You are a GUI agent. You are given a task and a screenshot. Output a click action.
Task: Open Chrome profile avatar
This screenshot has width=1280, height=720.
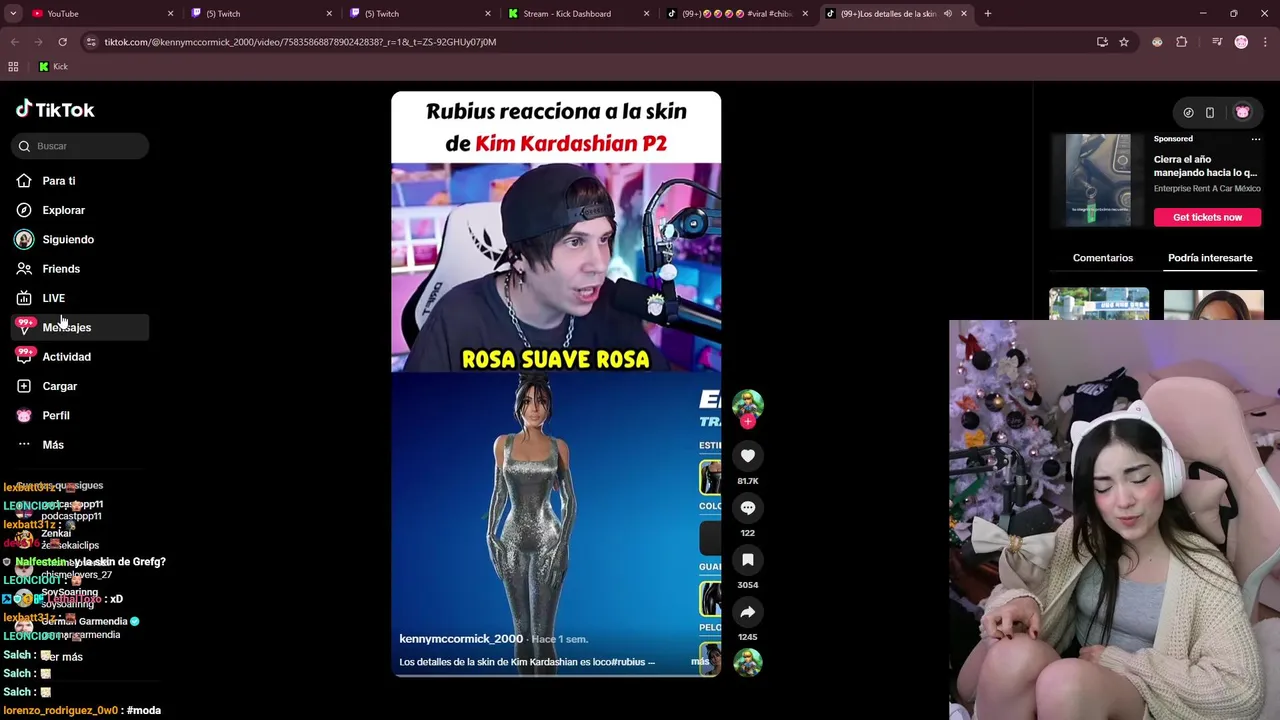click(1241, 42)
